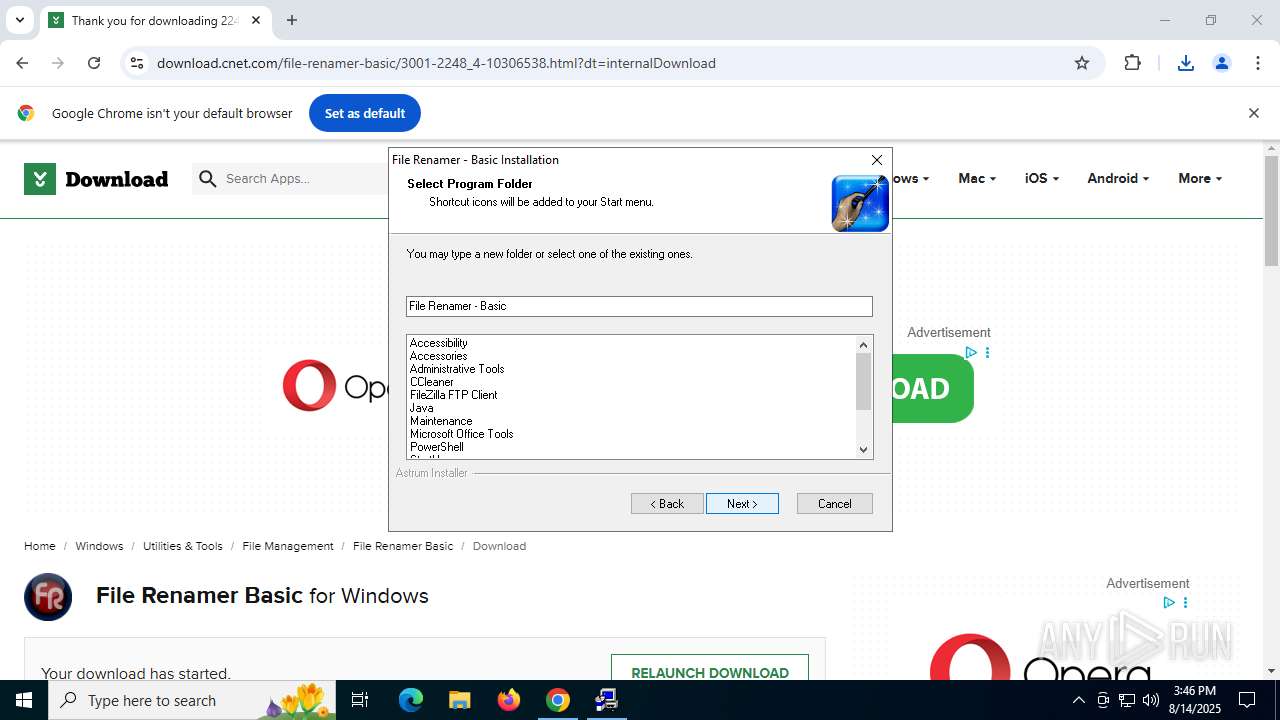Open File Explorer from taskbar
The height and width of the screenshot is (720, 1280).
[459, 700]
